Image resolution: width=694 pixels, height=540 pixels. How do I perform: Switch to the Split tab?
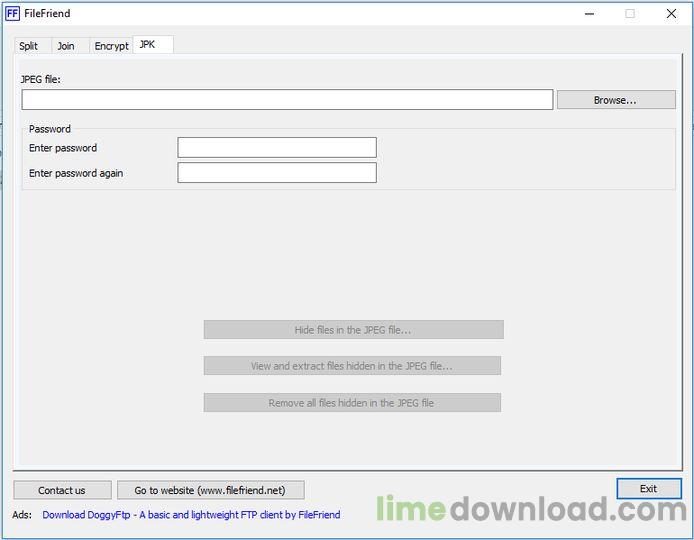coord(32,46)
